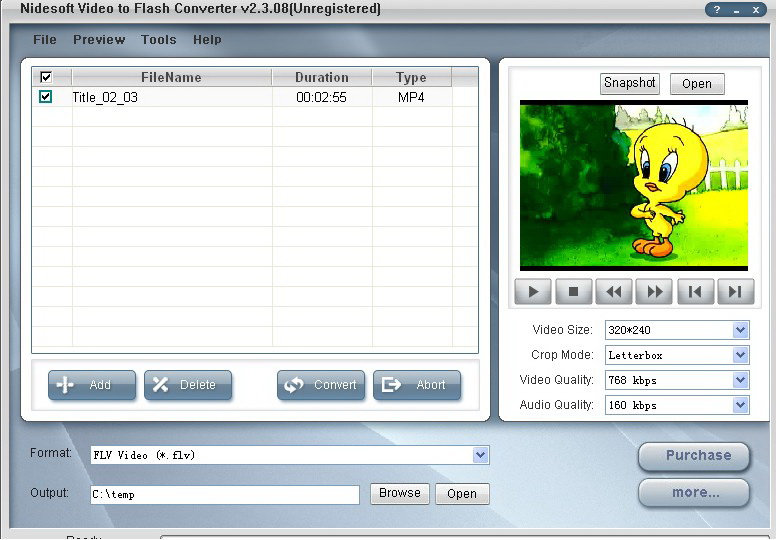
Task: Sort by Type column header
Action: (411, 77)
